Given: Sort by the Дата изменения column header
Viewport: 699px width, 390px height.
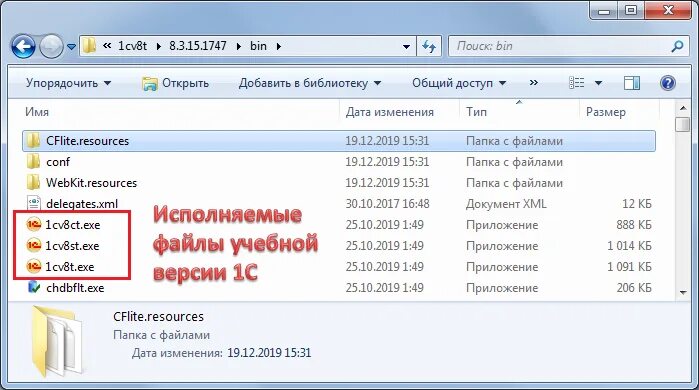Looking at the screenshot, I should 390,112.
